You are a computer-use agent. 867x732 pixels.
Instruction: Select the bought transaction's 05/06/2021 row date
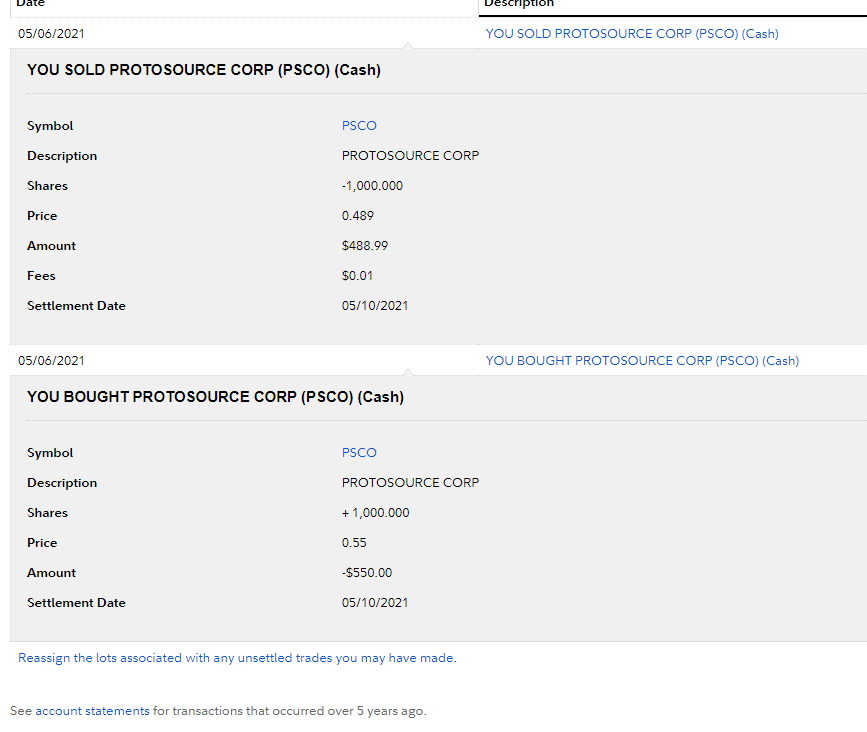[51, 361]
